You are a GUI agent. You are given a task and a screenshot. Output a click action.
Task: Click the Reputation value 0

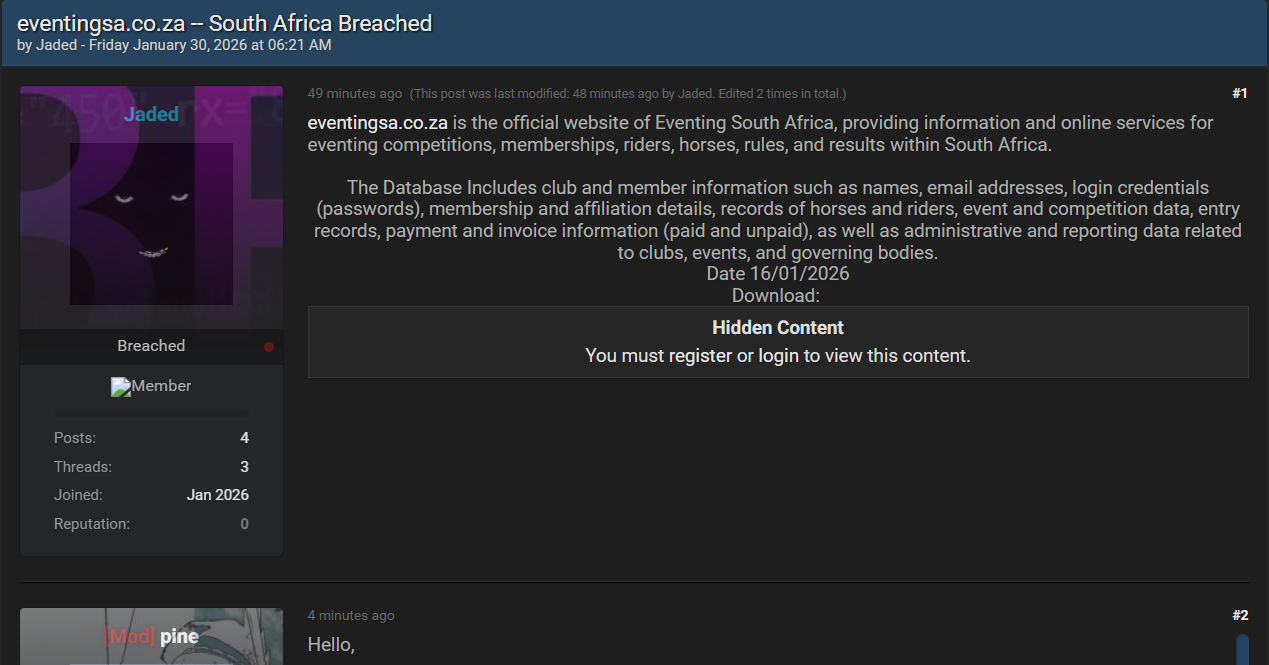click(244, 524)
